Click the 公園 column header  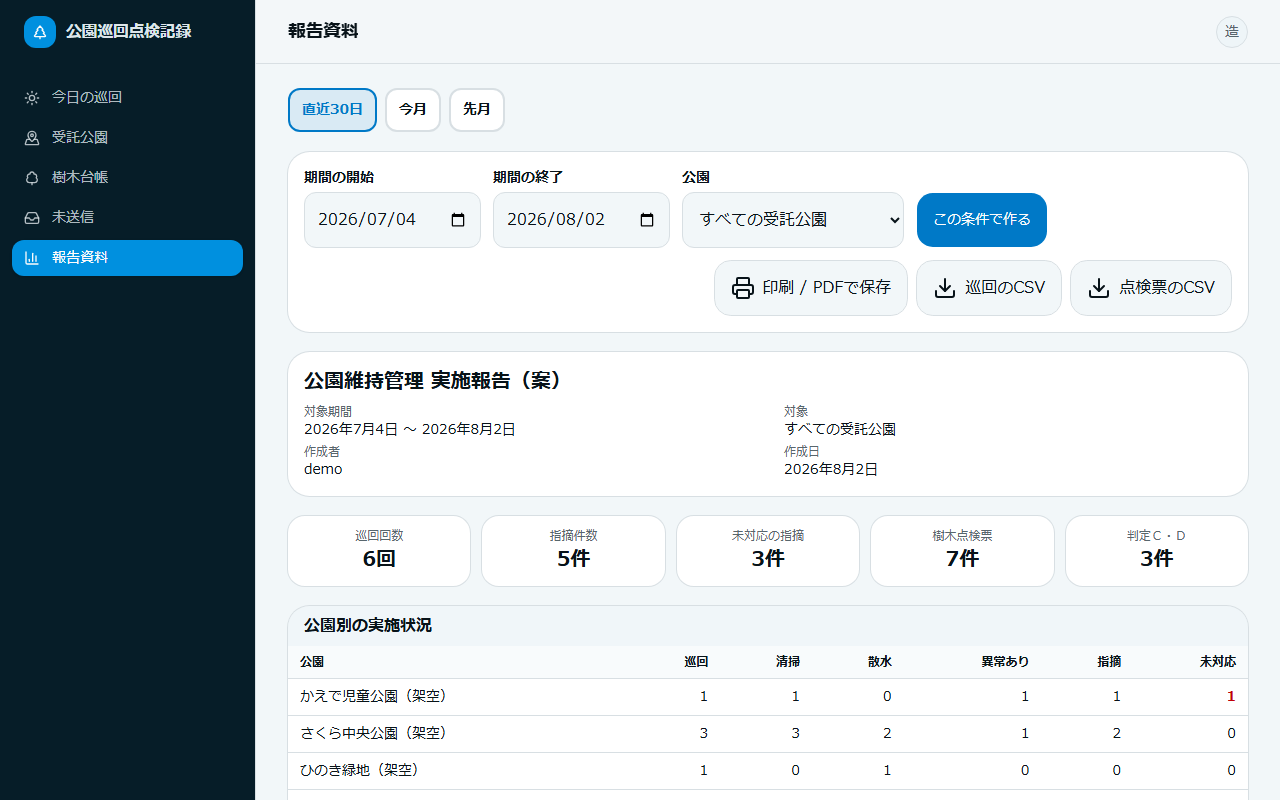(x=312, y=662)
